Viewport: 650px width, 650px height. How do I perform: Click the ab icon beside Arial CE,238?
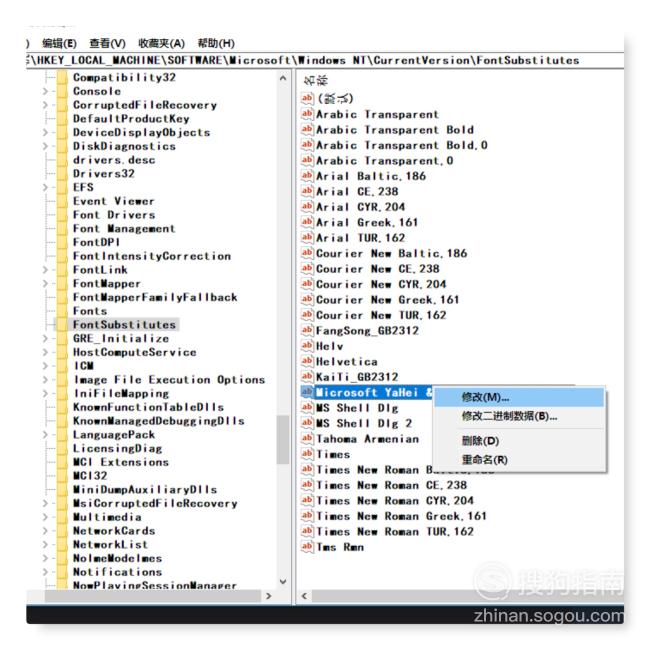307,191
